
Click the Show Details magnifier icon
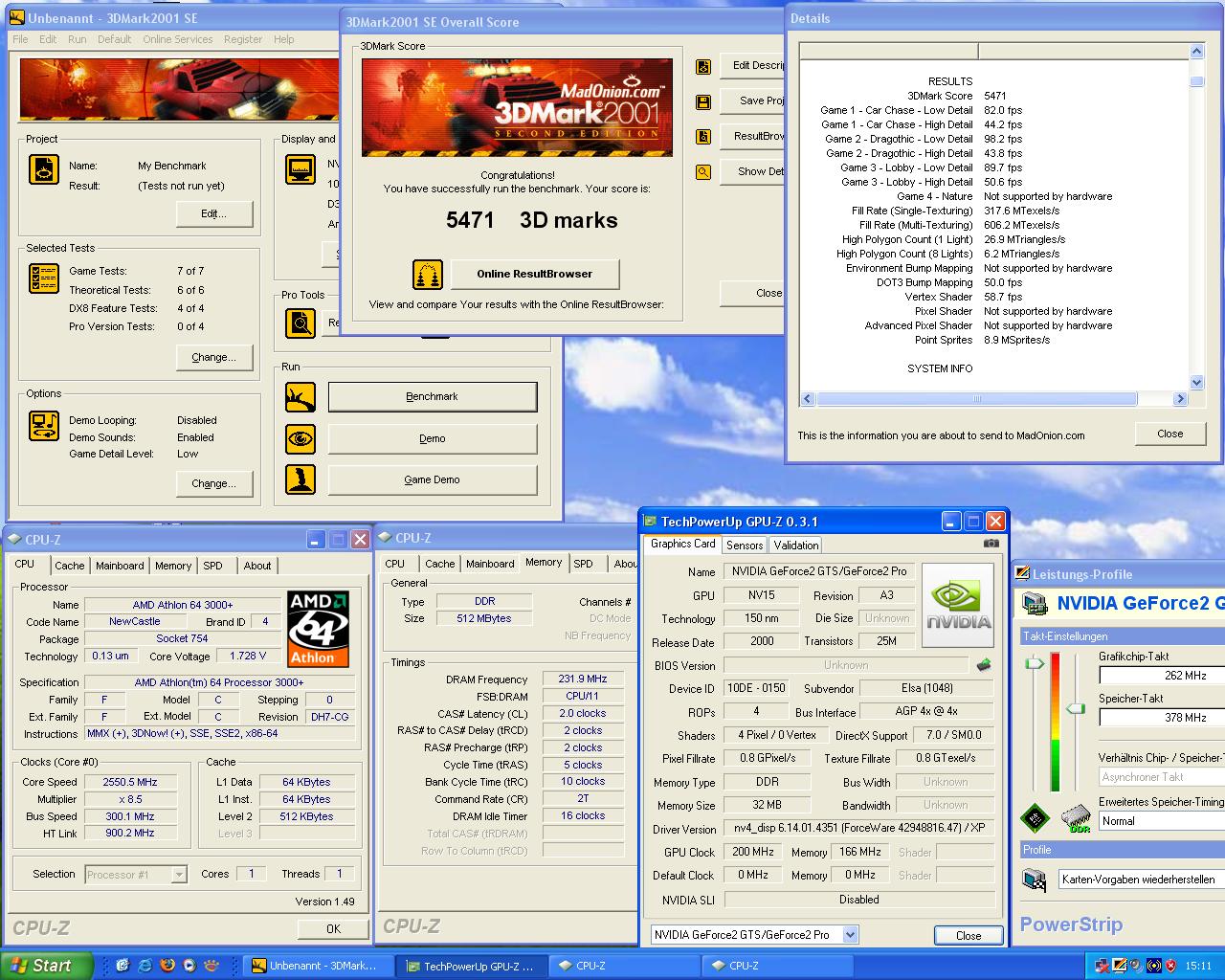point(703,172)
